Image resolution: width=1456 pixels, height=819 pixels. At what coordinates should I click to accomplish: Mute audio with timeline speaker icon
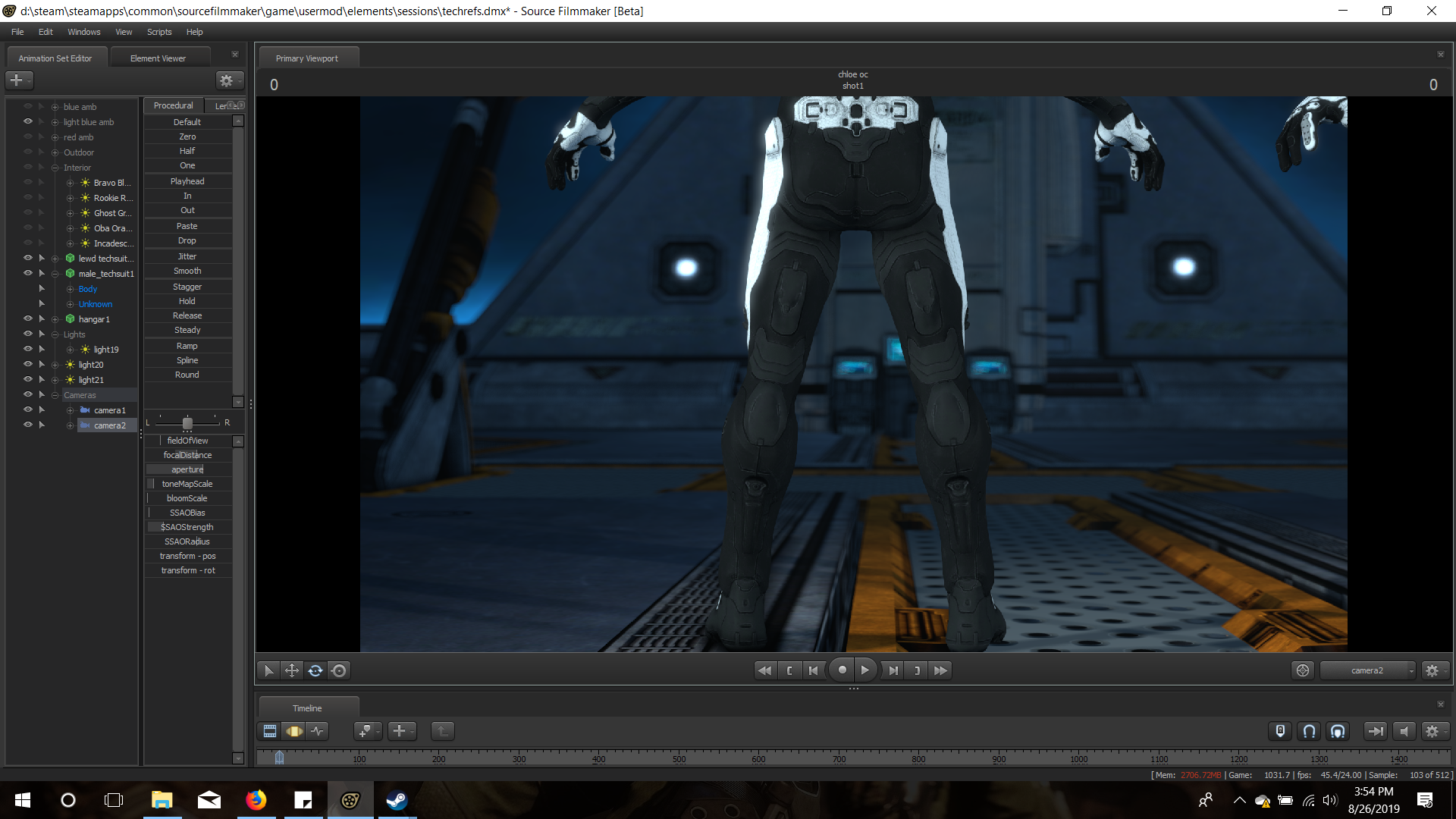pyautogui.click(x=1404, y=731)
